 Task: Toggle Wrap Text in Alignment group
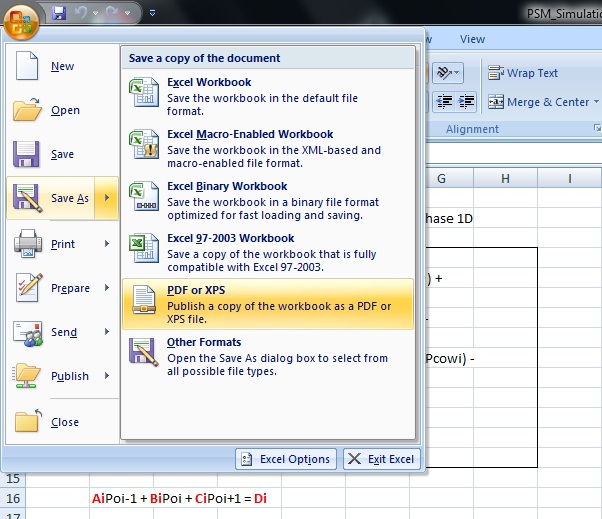pos(523,73)
